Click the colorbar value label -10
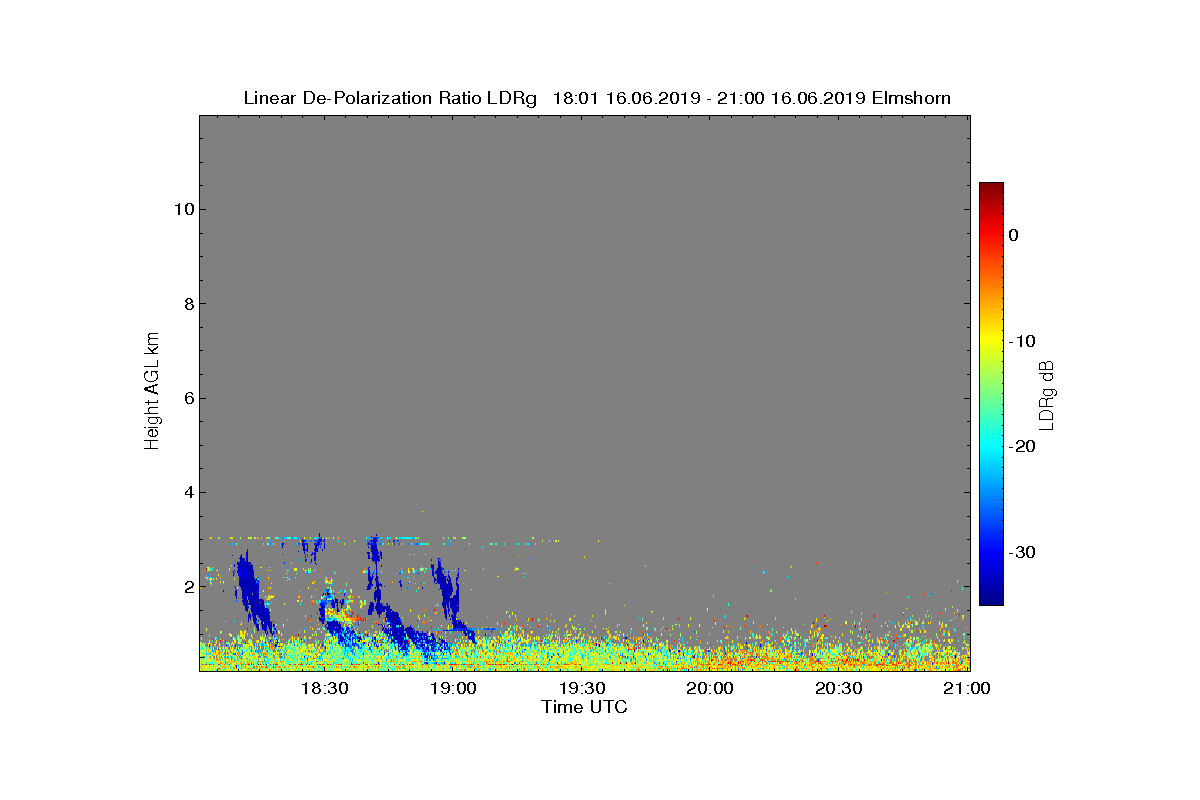The image size is (1200, 800). pos(1022,341)
